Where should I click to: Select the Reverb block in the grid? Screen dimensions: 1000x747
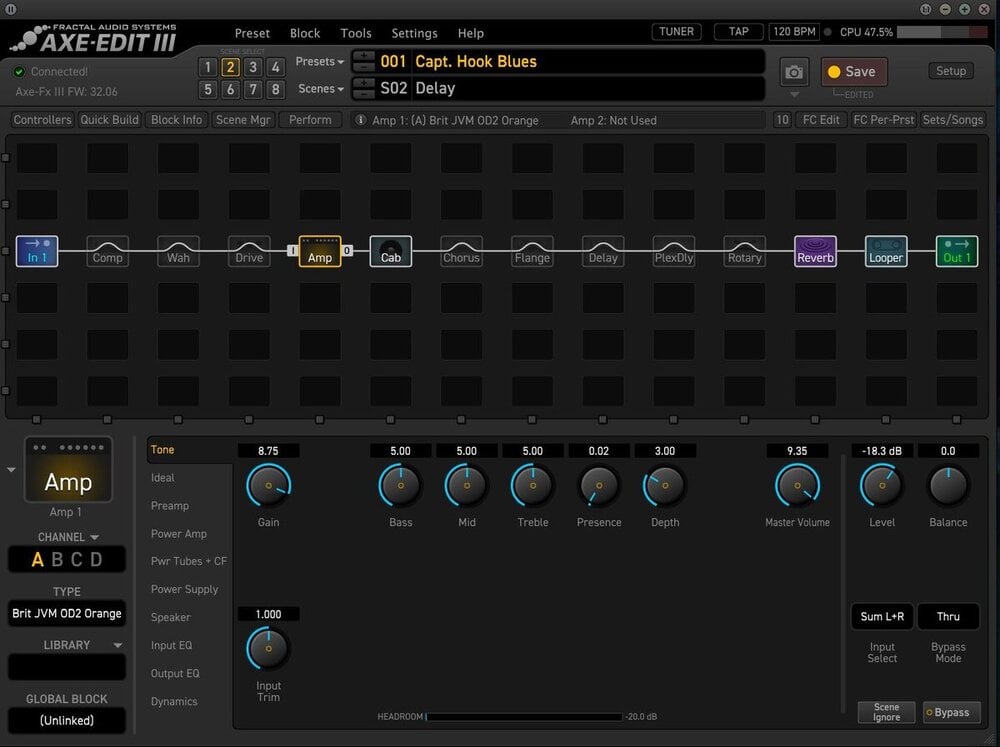(x=815, y=251)
